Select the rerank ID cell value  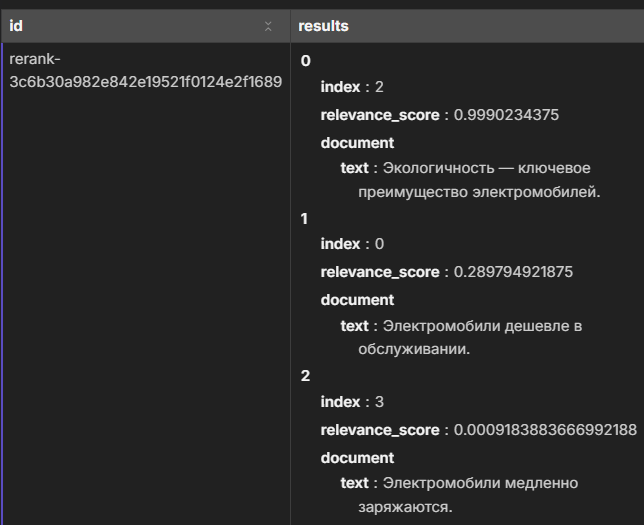145,70
